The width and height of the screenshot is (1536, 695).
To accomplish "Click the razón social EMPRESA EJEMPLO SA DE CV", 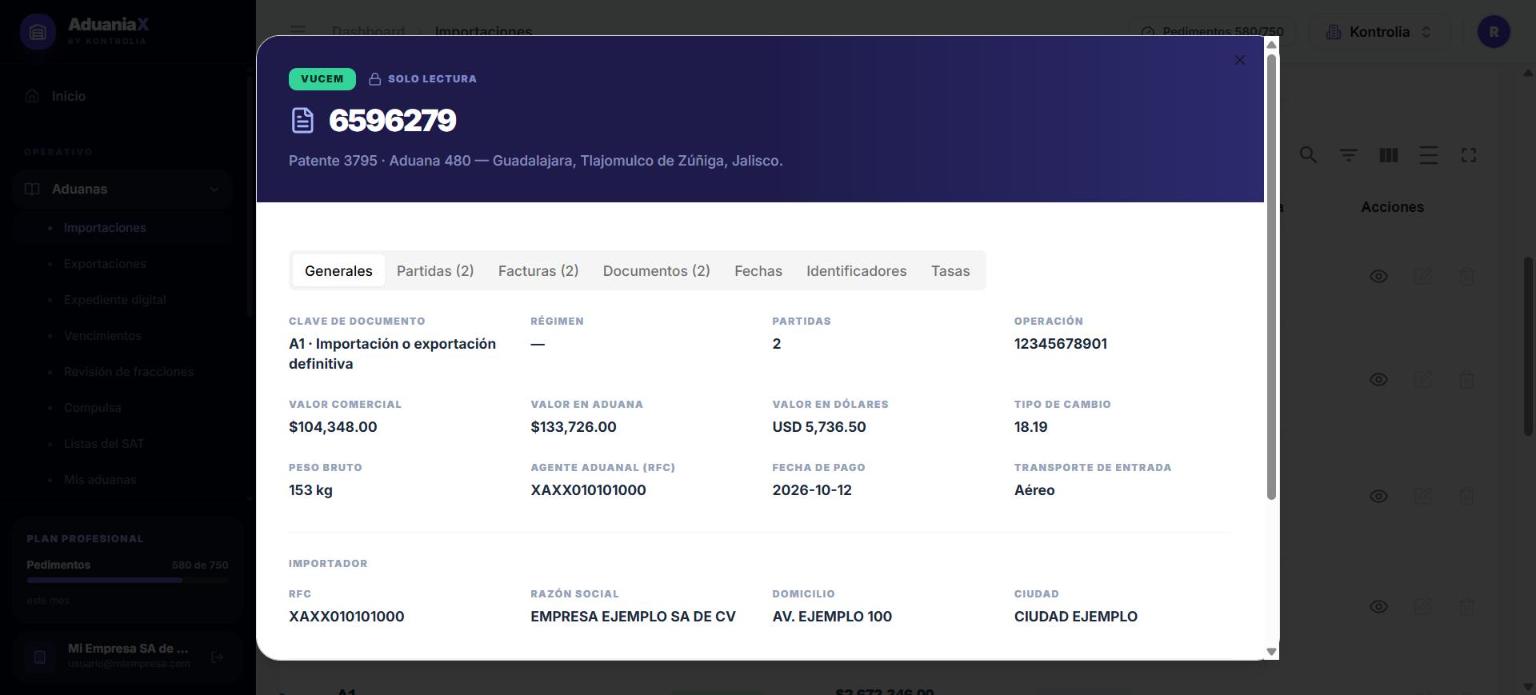I will coord(633,617).
